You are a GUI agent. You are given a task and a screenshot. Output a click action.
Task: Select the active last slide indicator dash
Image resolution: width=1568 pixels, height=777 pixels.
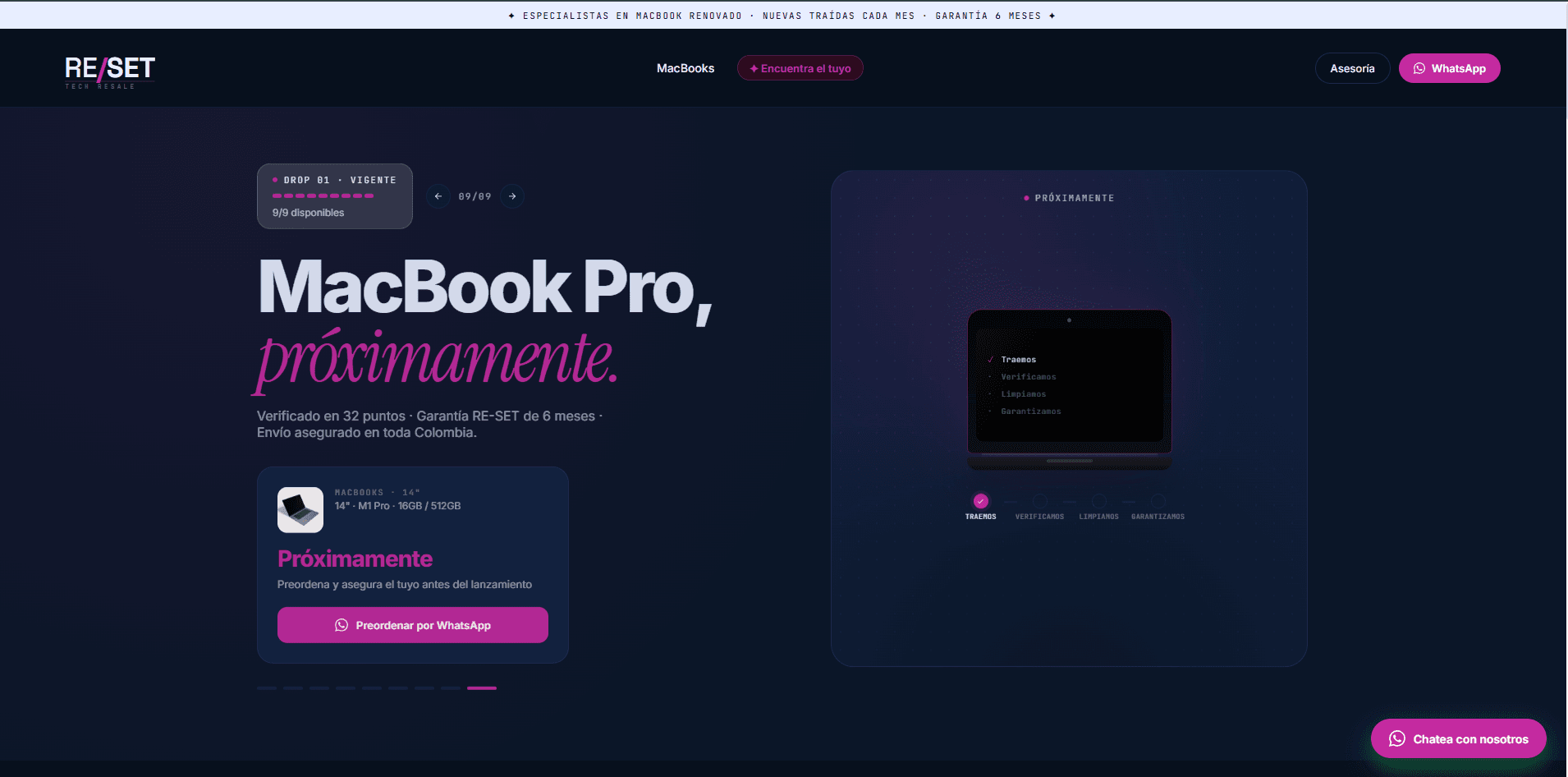[x=482, y=687]
